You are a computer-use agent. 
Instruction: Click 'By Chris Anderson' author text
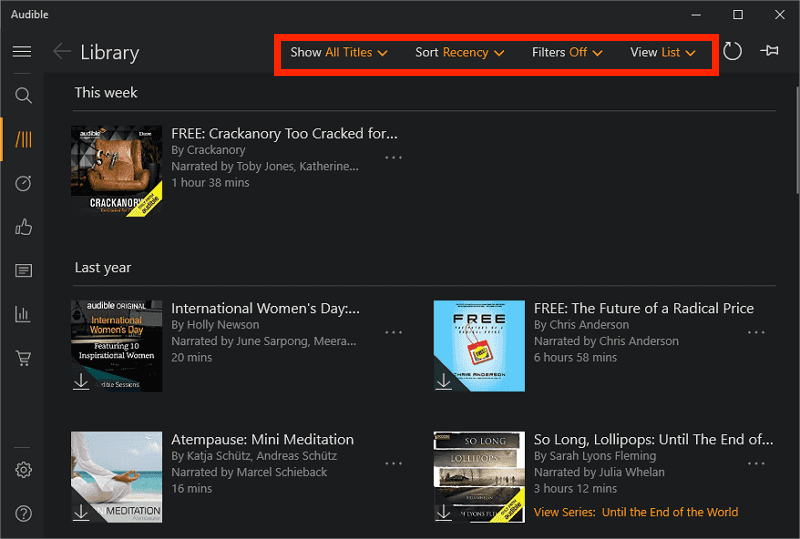tap(581, 325)
